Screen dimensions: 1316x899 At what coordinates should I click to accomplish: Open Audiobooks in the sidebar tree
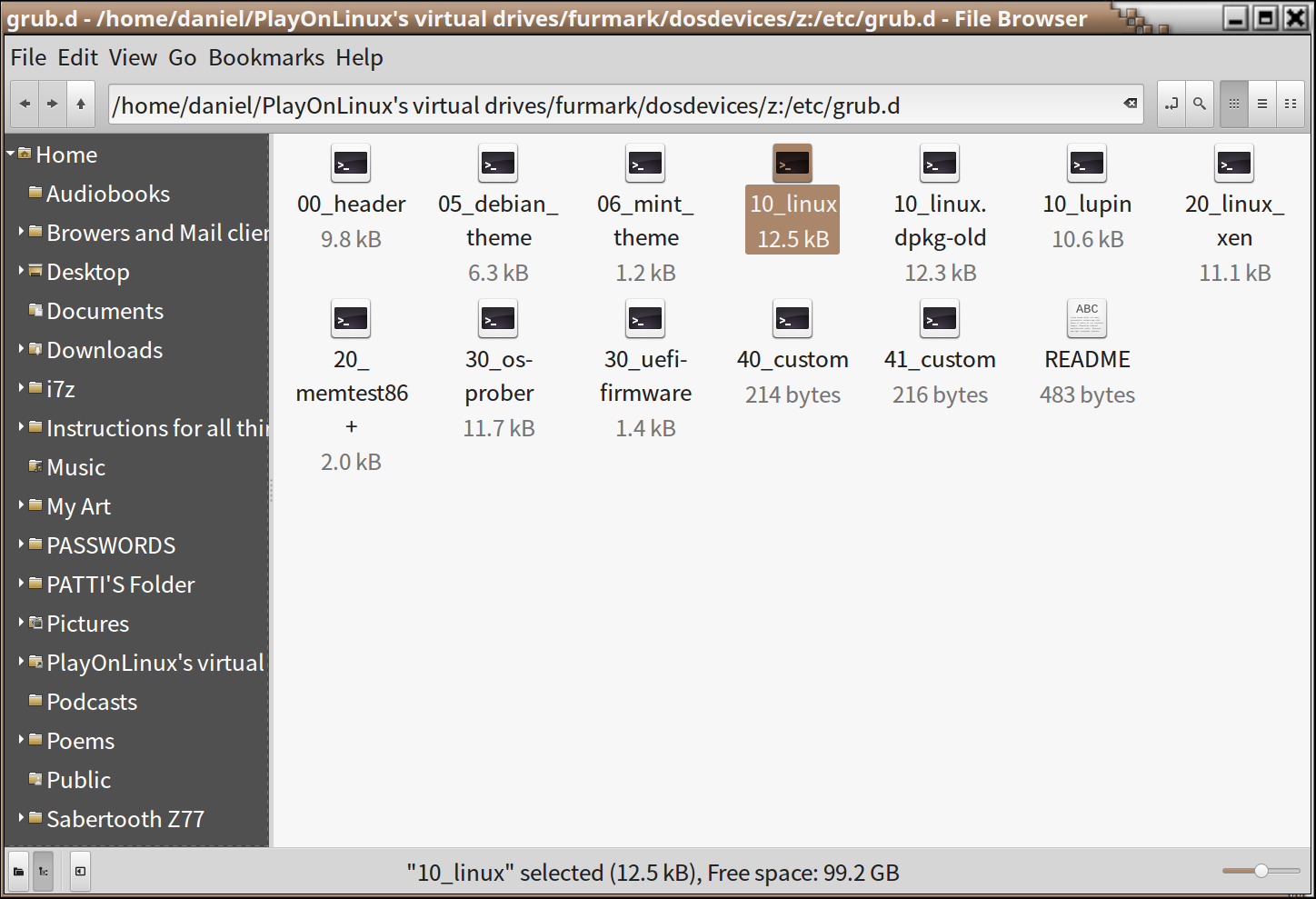(108, 193)
